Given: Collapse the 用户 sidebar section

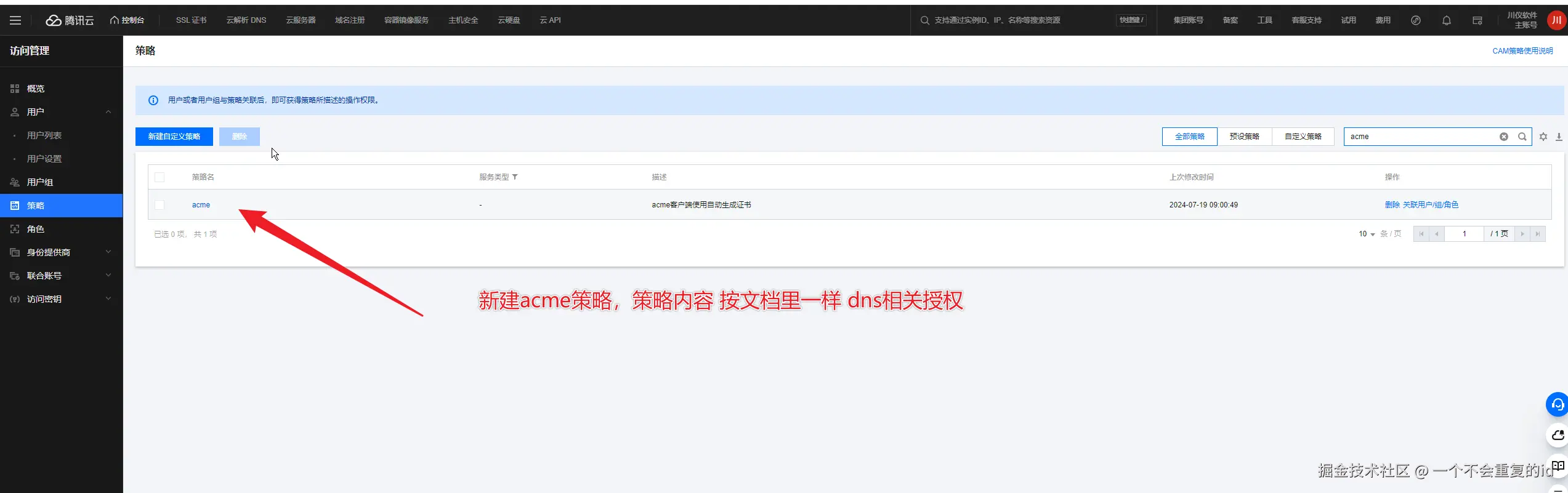Looking at the screenshot, I should [x=108, y=112].
